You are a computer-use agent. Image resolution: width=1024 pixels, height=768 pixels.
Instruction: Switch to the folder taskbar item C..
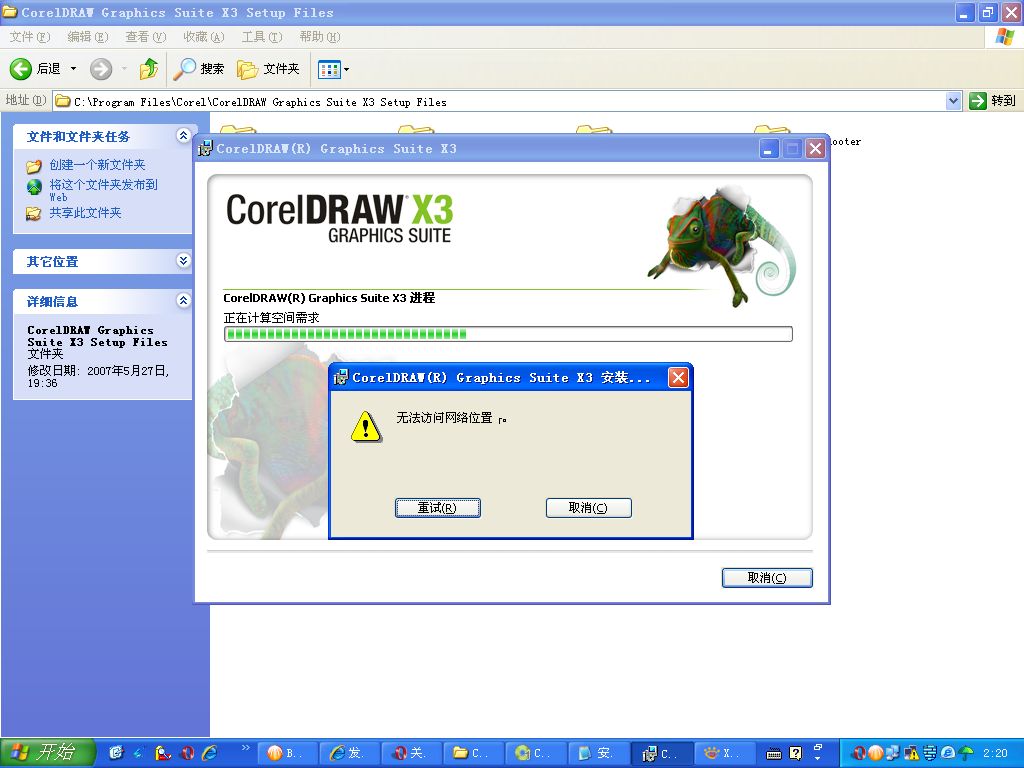click(x=475, y=753)
